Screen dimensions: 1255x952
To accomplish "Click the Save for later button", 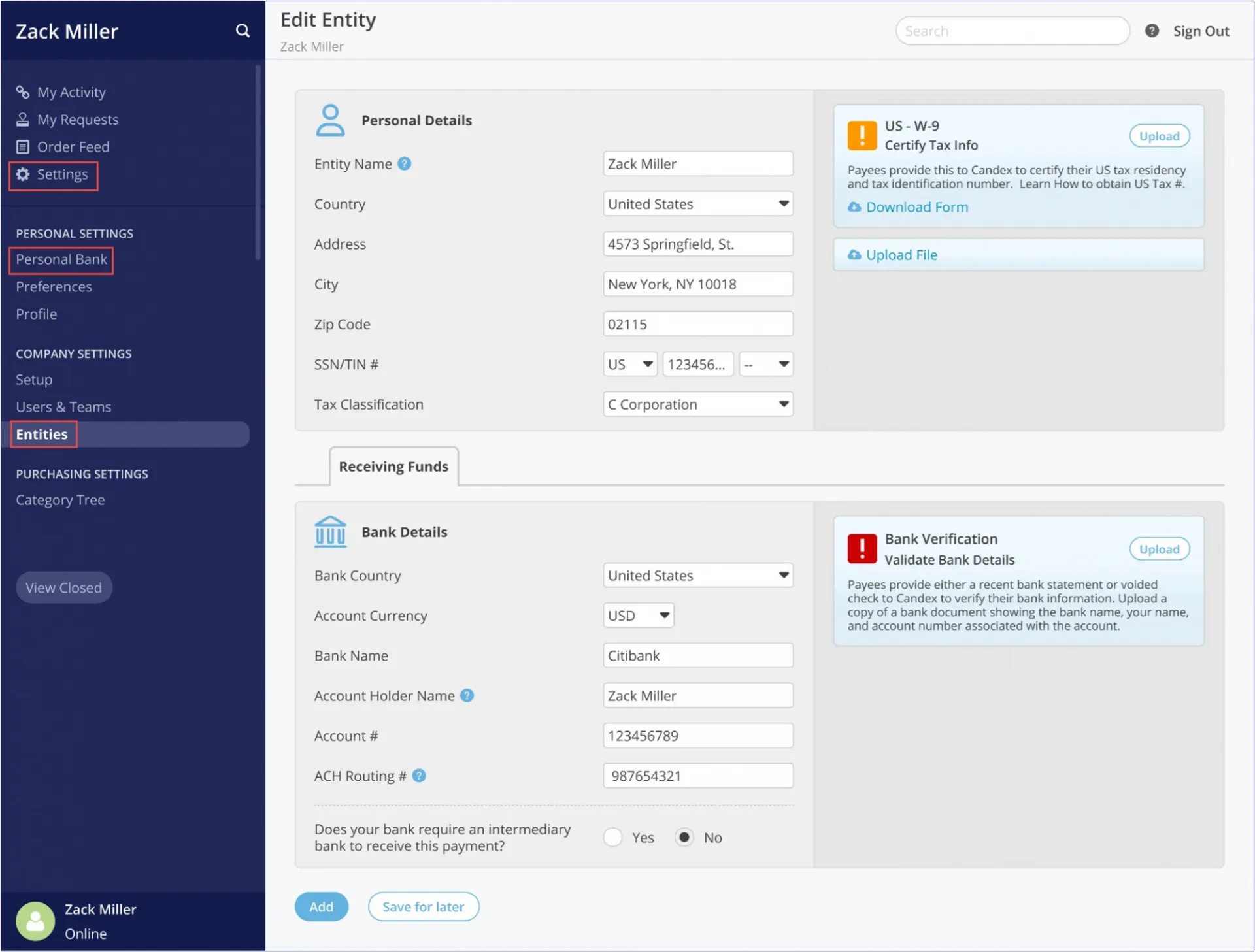I will tap(424, 907).
